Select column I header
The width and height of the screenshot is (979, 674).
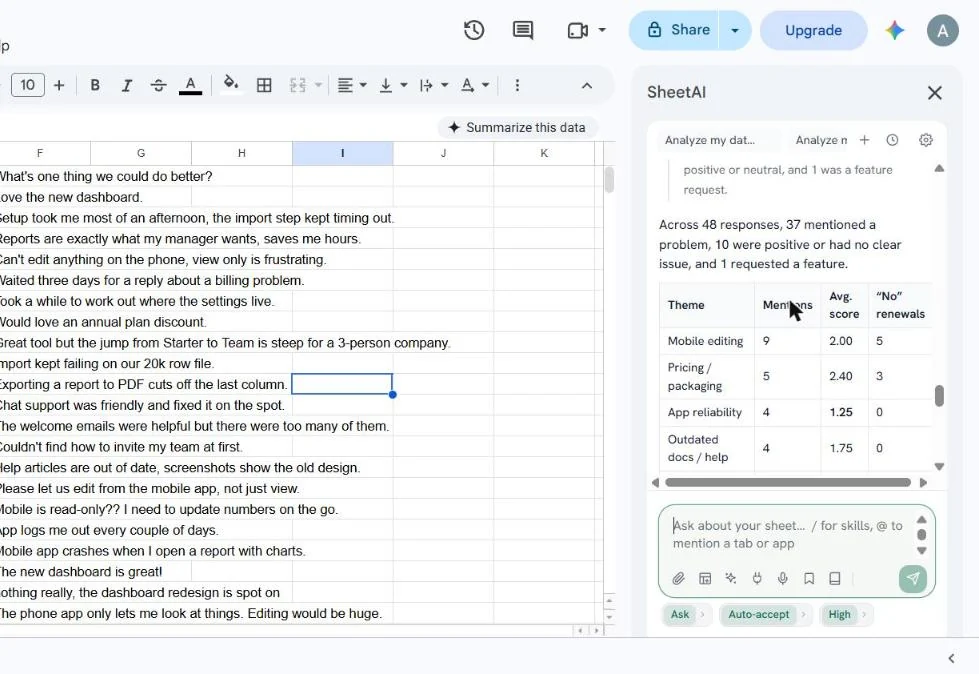pos(343,153)
